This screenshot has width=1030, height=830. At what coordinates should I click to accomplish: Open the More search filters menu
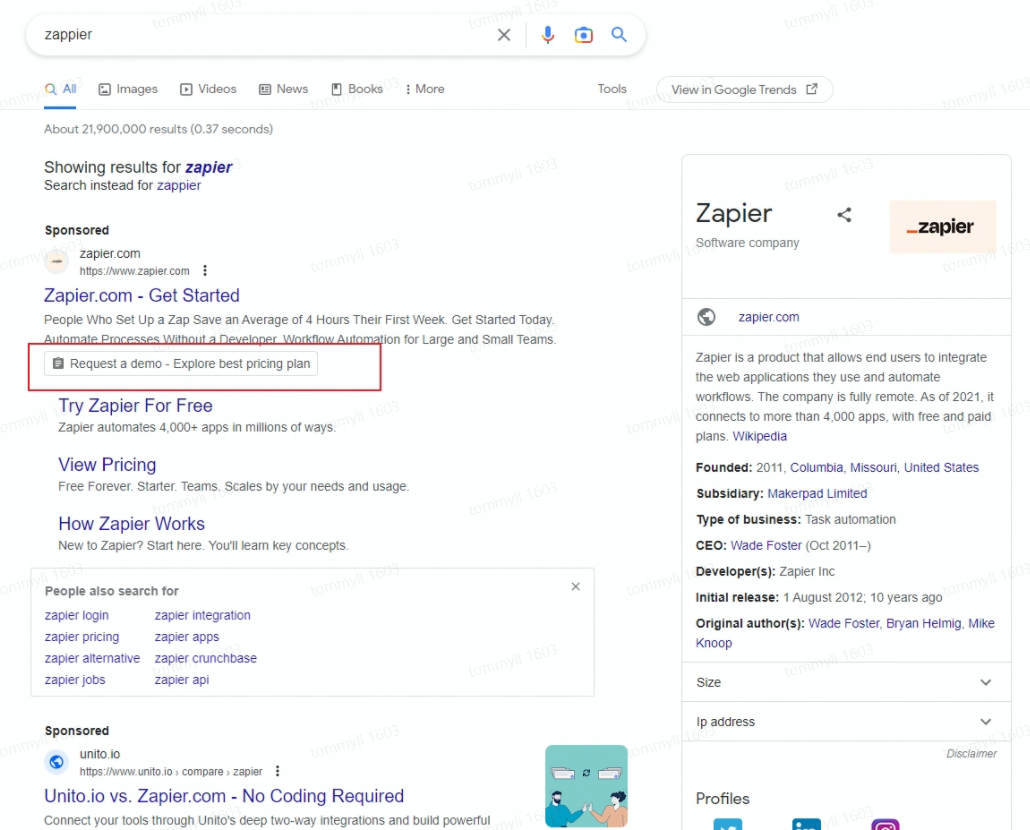click(424, 89)
